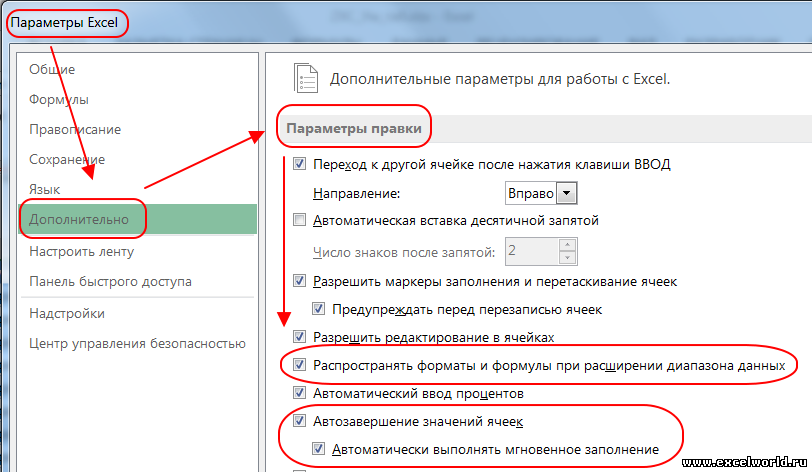This screenshot has height=472, width=812.
Task: Click the Вправо direction value
Action: coord(530,193)
